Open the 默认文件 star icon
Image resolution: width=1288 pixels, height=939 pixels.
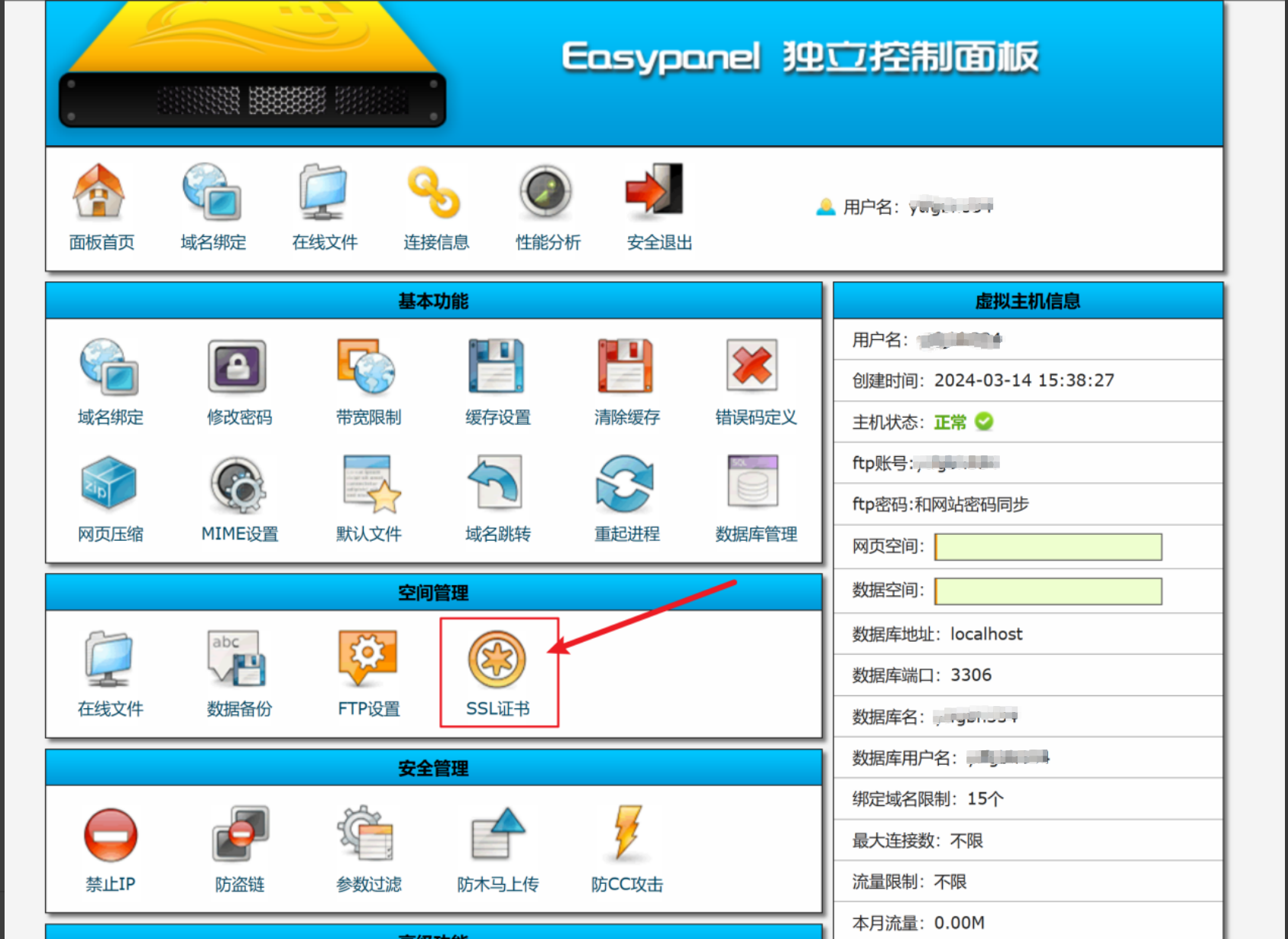[x=372, y=484]
